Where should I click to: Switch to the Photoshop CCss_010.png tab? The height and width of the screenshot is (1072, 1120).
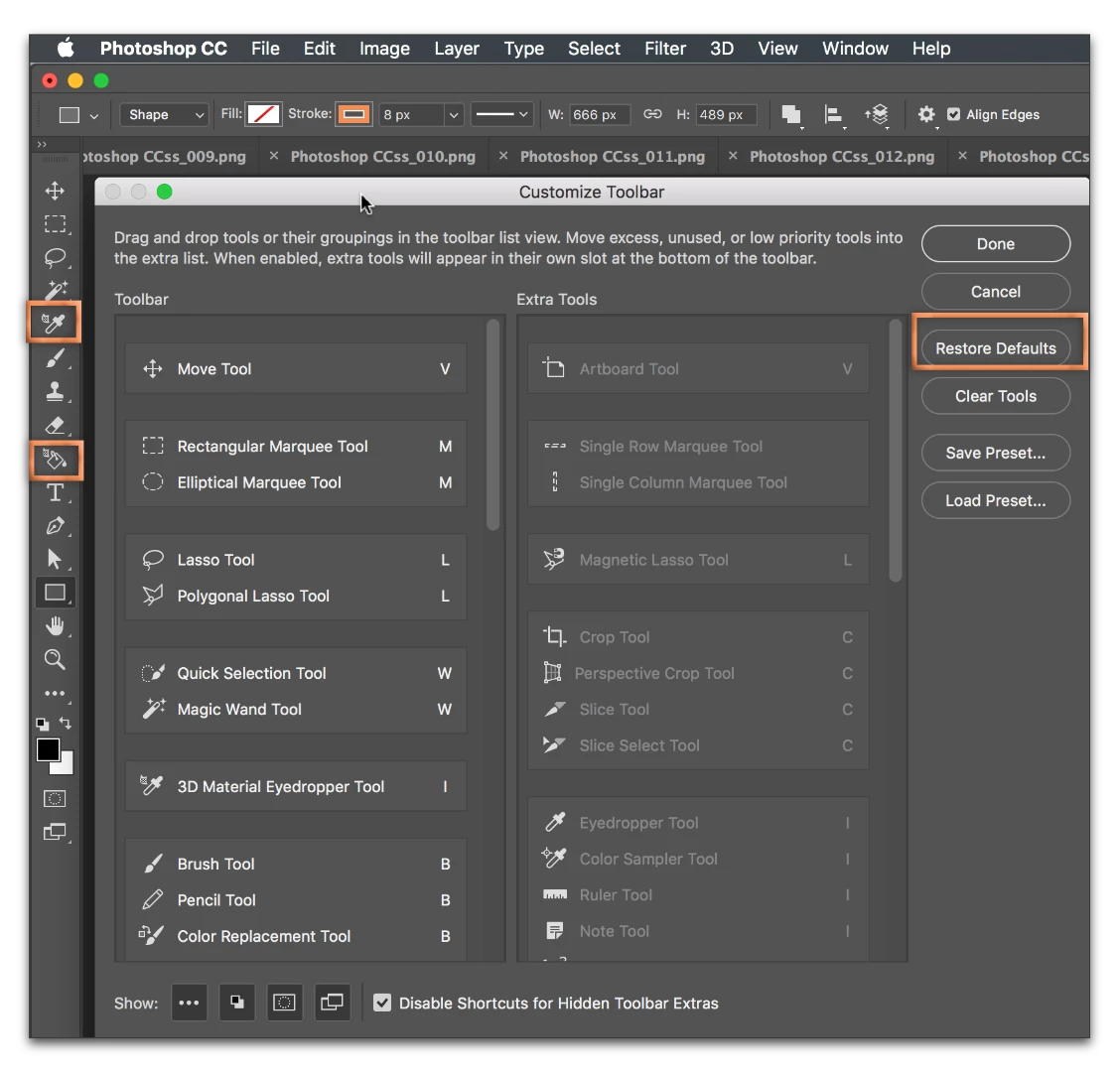click(383, 157)
